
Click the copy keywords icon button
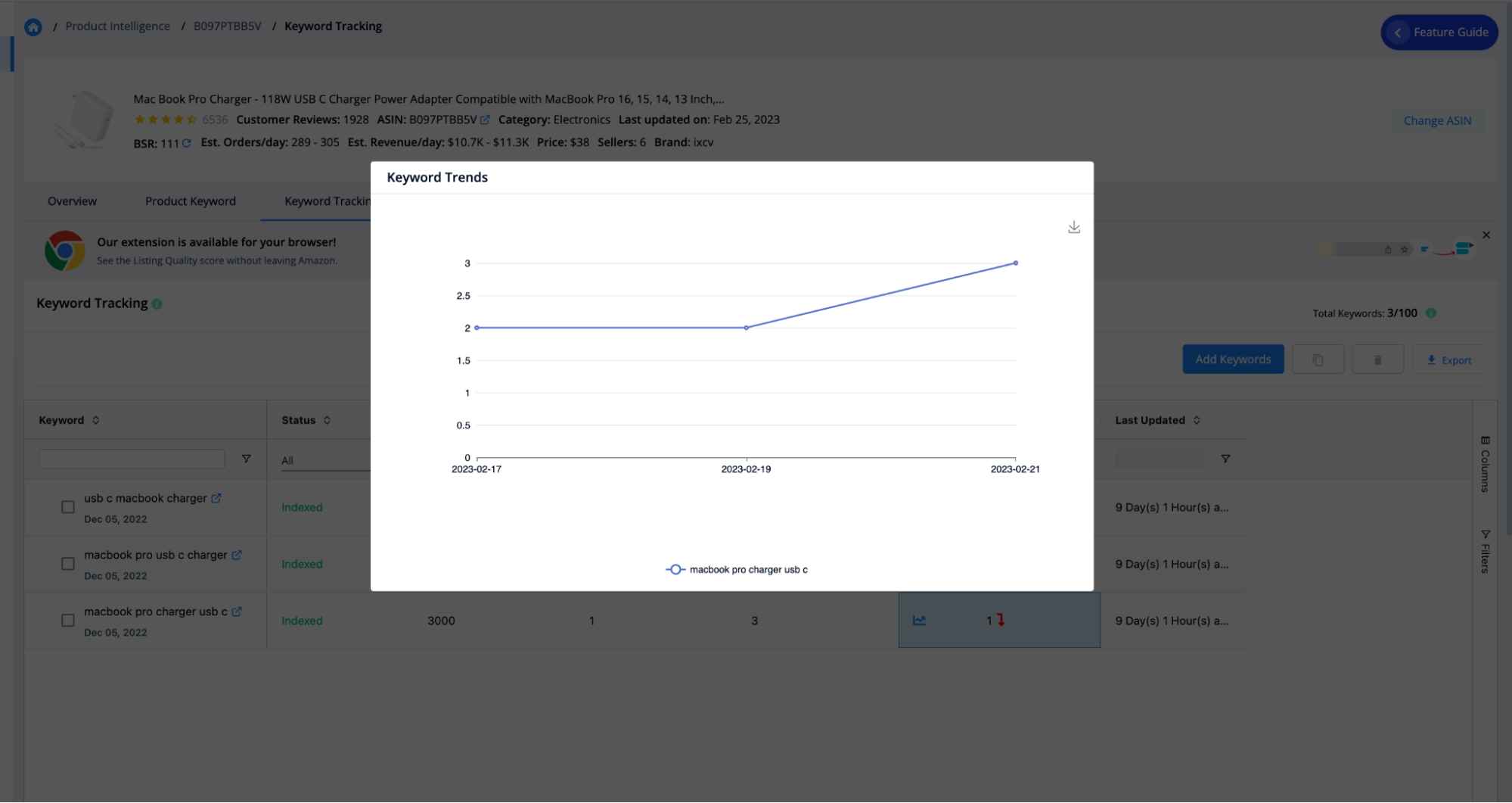coord(1318,359)
